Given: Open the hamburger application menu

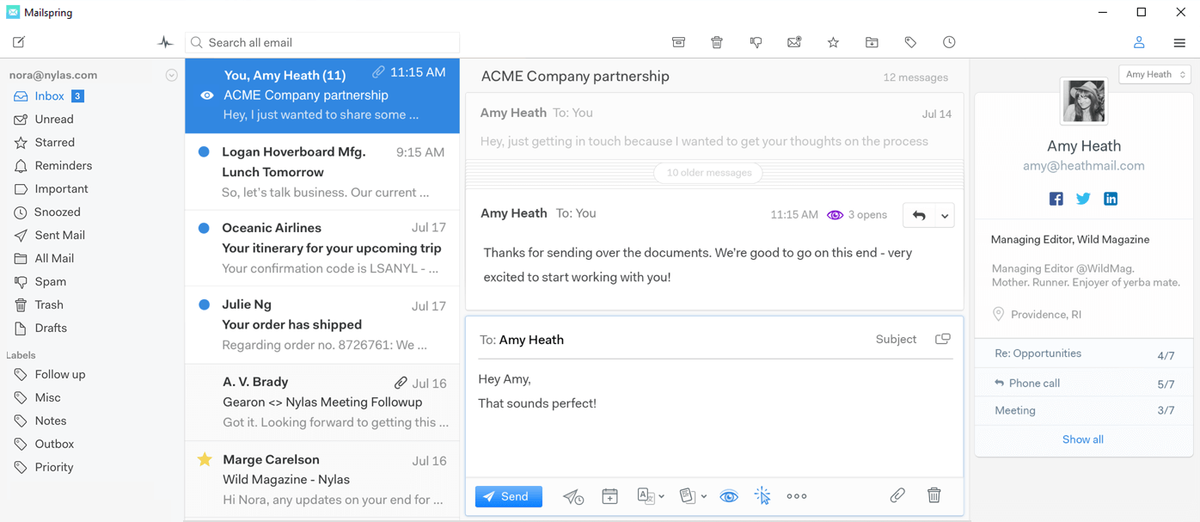Looking at the screenshot, I should [x=1180, y=43].
